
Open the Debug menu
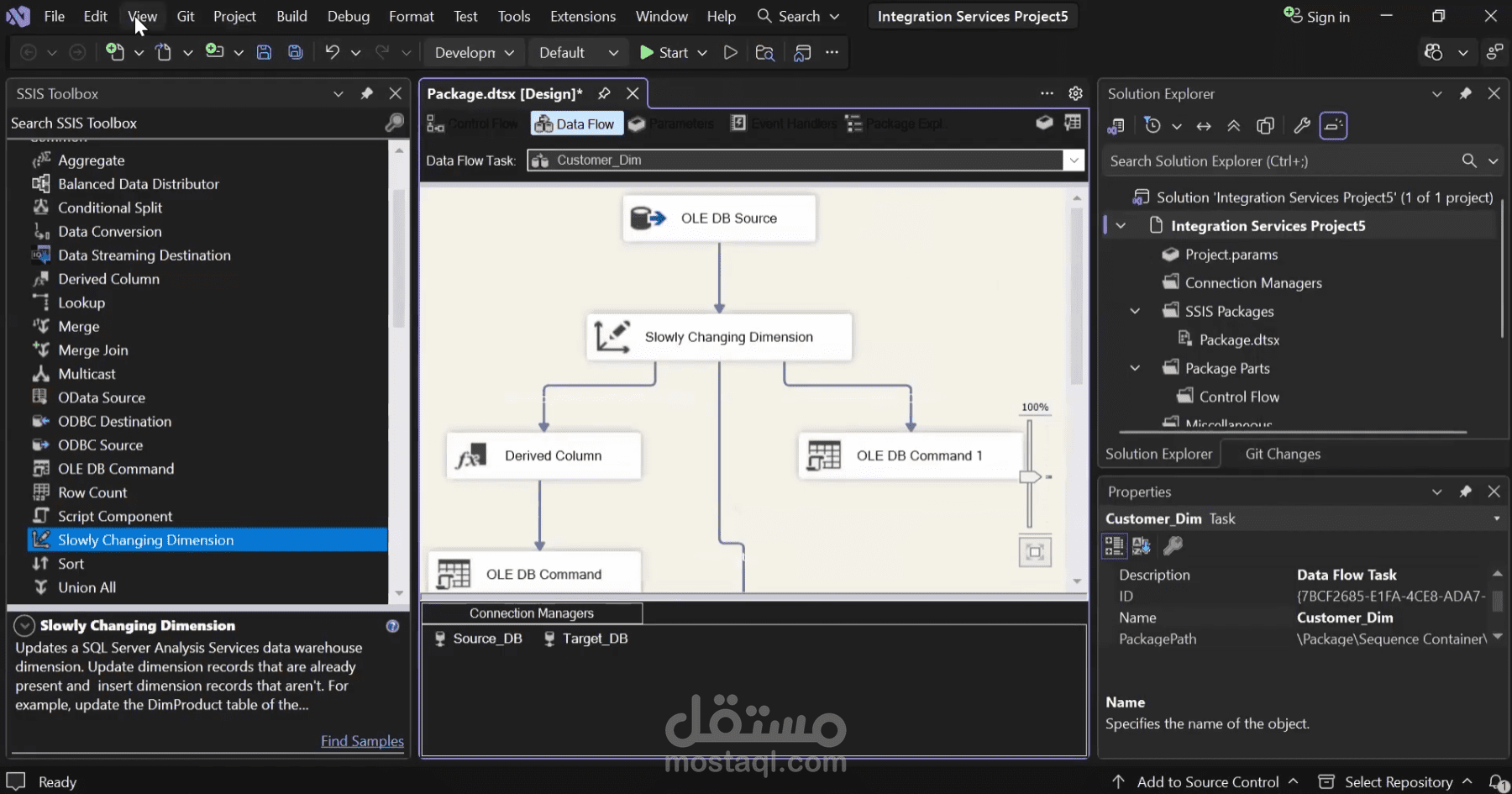tap(349, 16)
